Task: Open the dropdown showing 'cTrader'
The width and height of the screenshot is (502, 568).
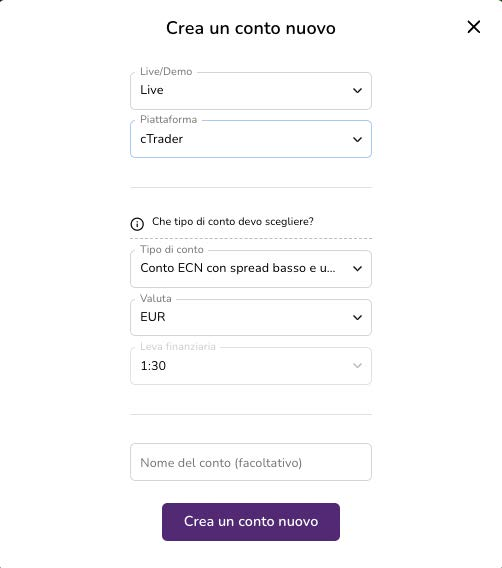Action: (x=251, y=139)
